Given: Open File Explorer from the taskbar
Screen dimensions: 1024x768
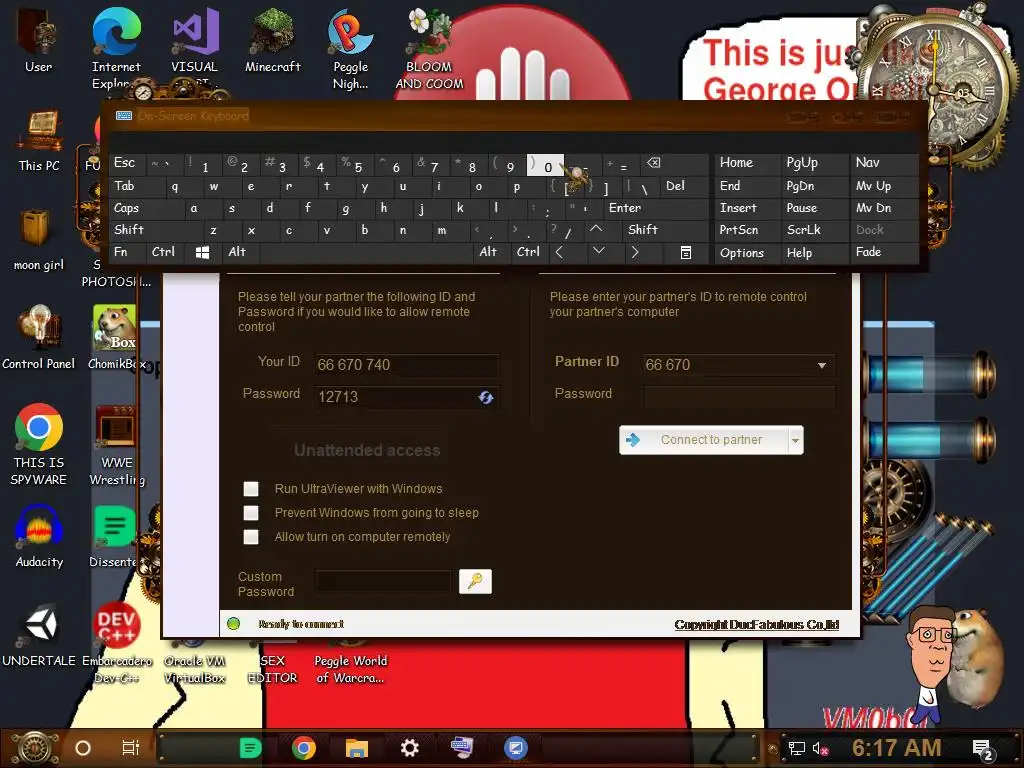Looking at the screenshot, I should pos(357,748).
